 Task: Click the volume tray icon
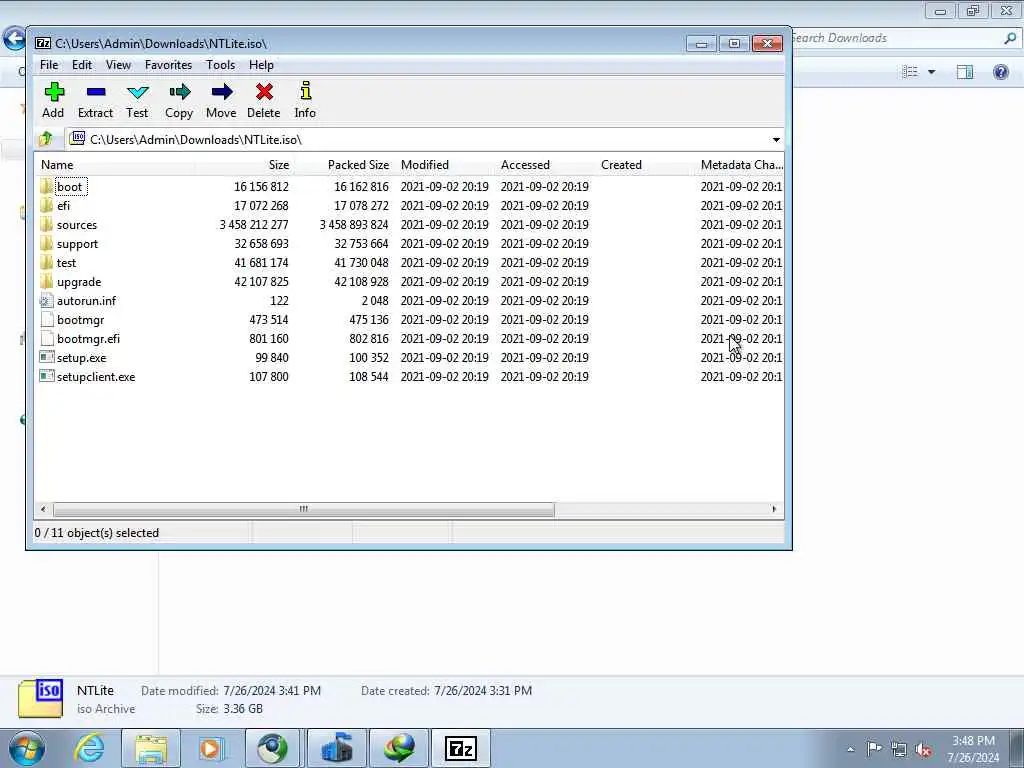coord(923,749)
